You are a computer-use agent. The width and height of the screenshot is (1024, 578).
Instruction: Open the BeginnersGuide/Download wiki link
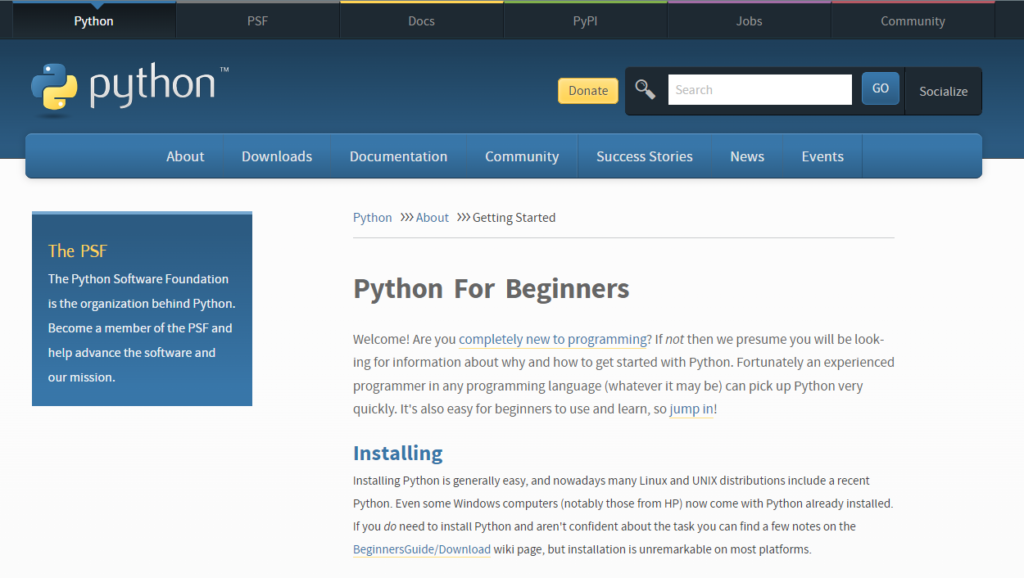(422, 549)
